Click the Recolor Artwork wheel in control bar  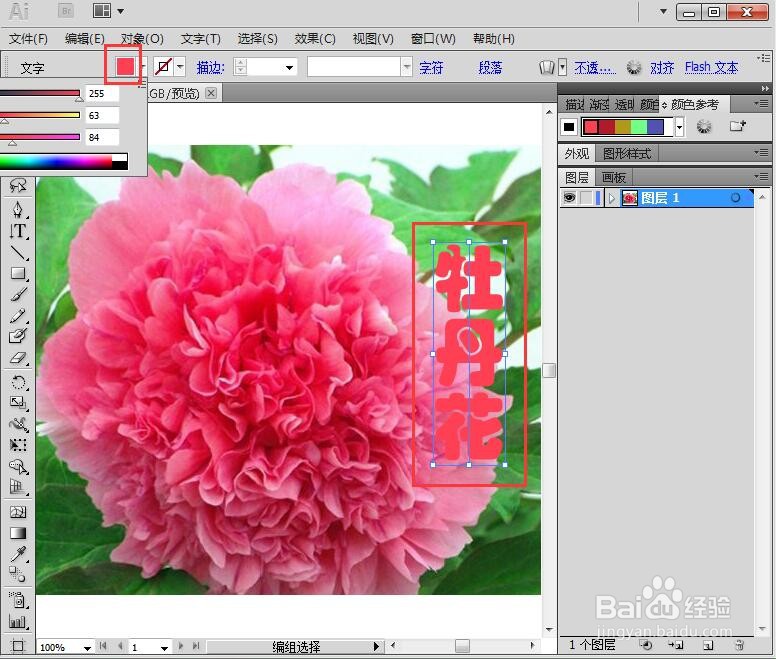tap(633, 67)
